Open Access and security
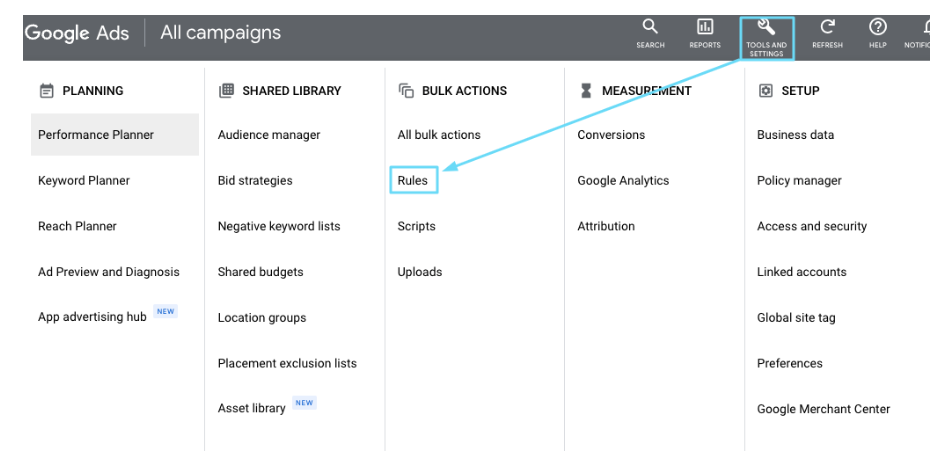942x453 pixels. tap(812, 226)
